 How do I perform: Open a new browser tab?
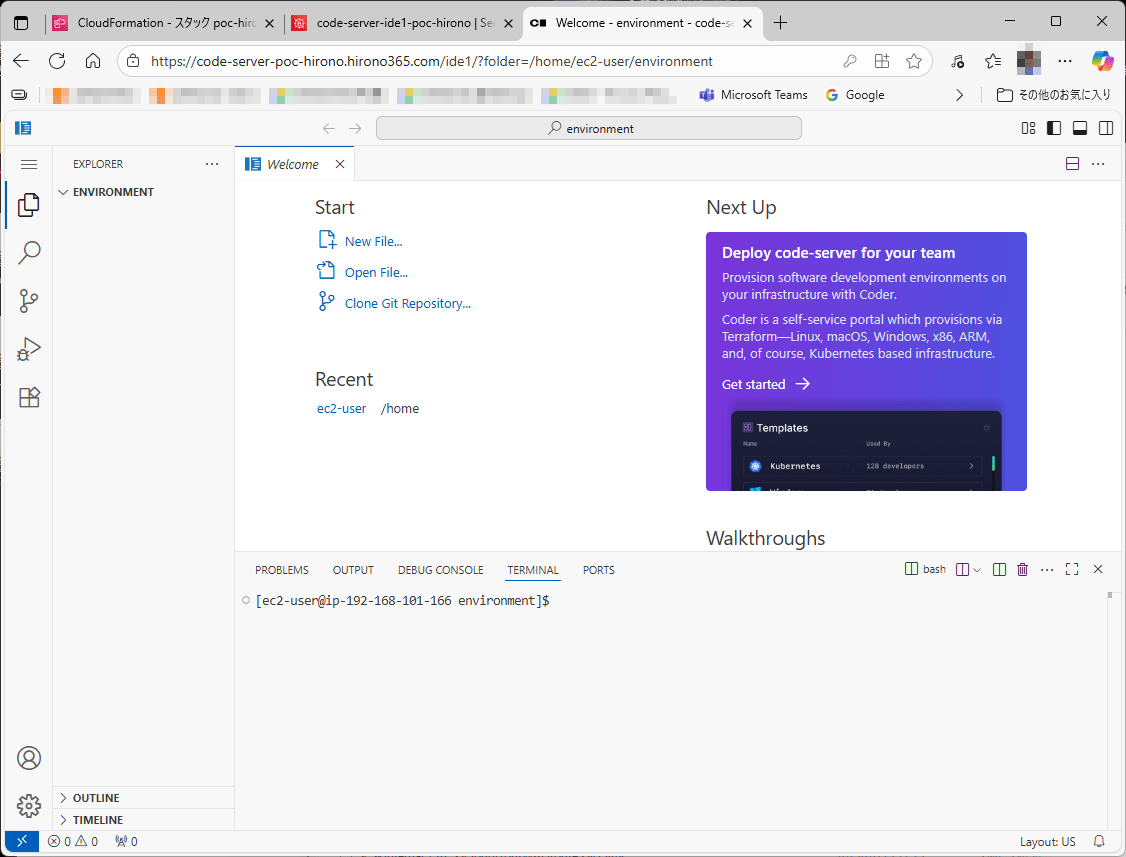click(x=781, y=23)
